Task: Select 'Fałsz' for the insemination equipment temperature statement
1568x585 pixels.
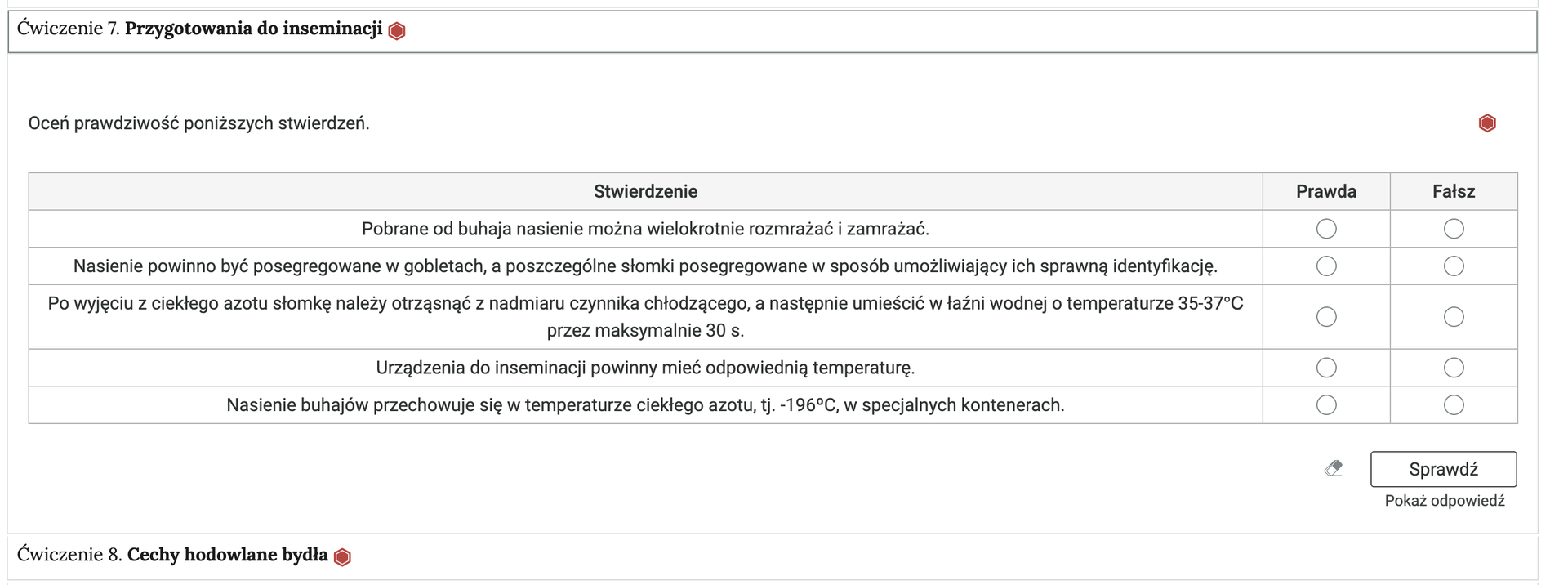Action: click(1453, 368)
